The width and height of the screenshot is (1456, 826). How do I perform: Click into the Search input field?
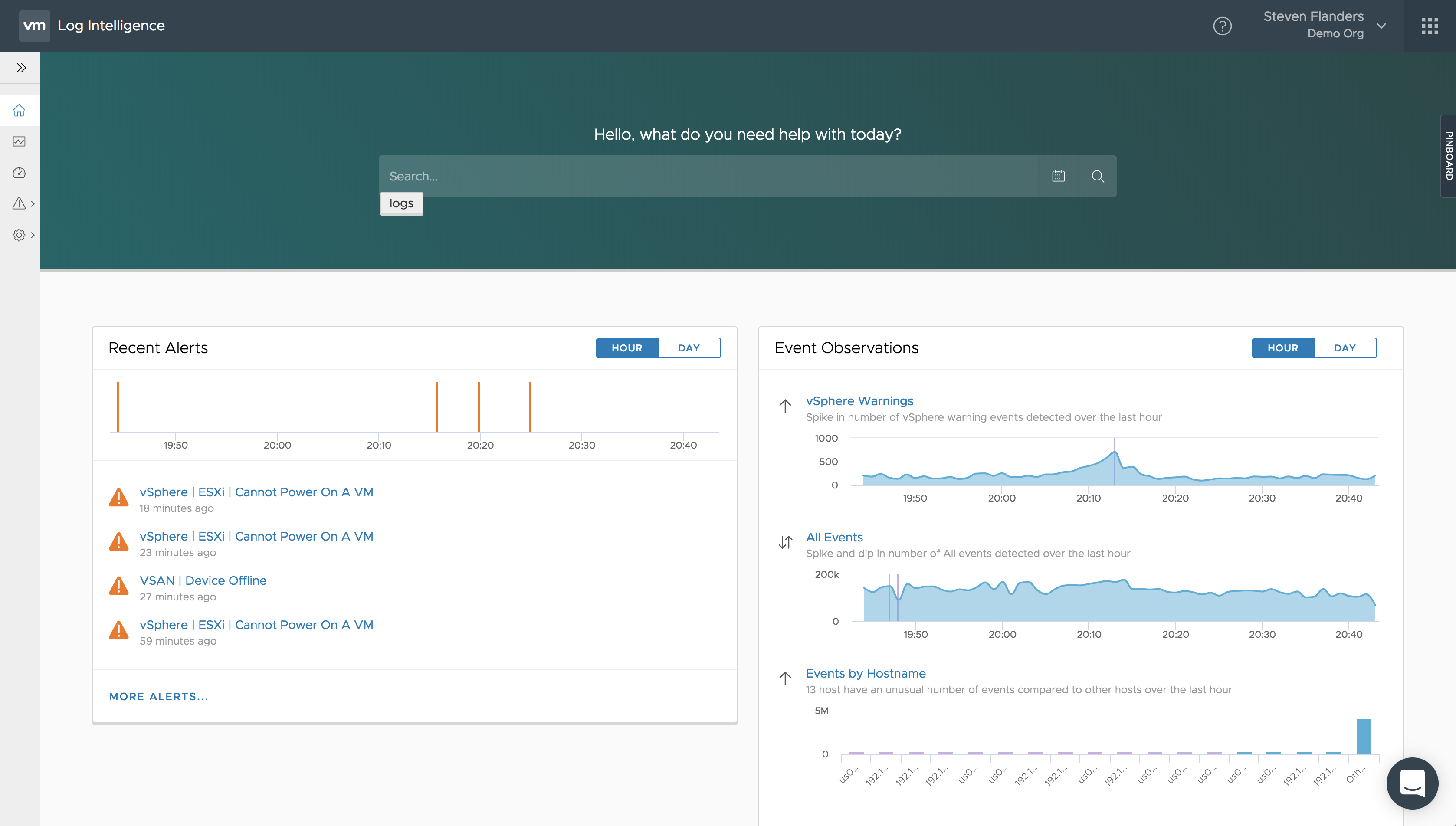pos(708,176)
